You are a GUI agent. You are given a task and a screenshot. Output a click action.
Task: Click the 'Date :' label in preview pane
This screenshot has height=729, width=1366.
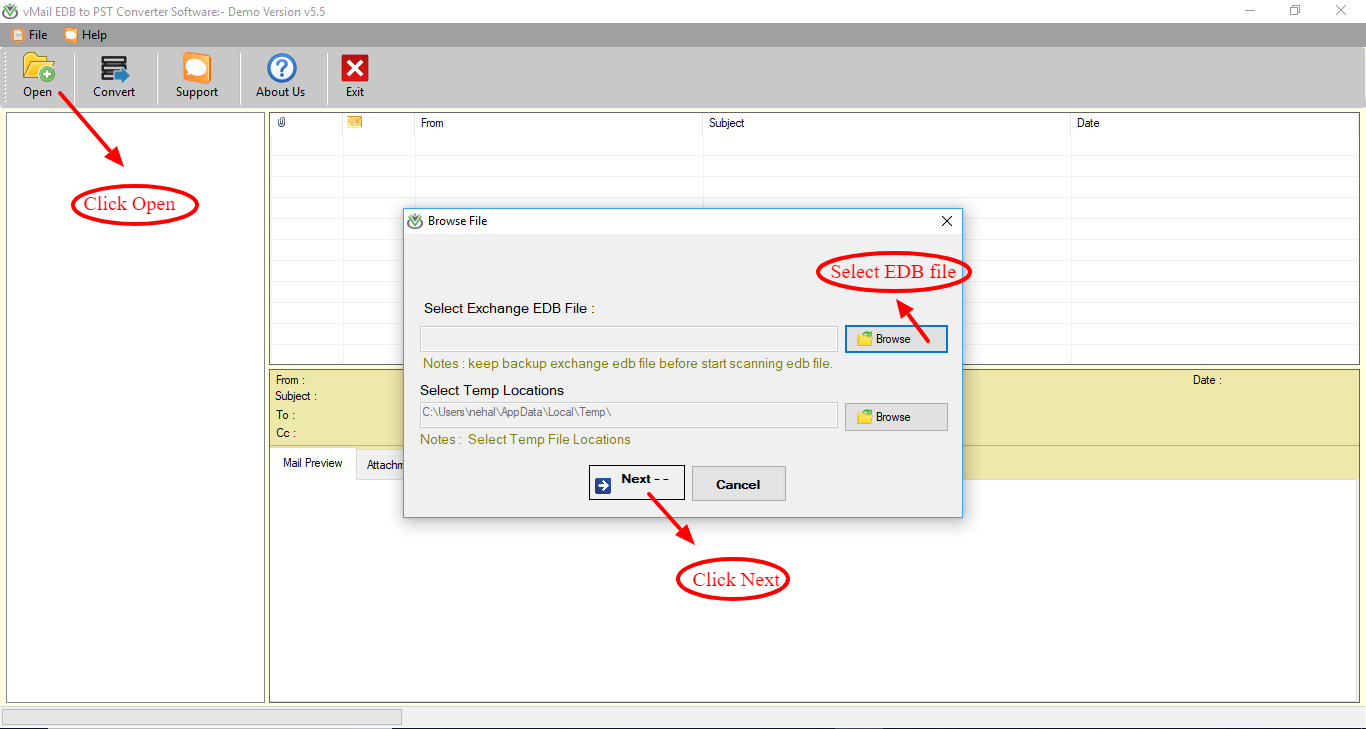coord(1207,380)
